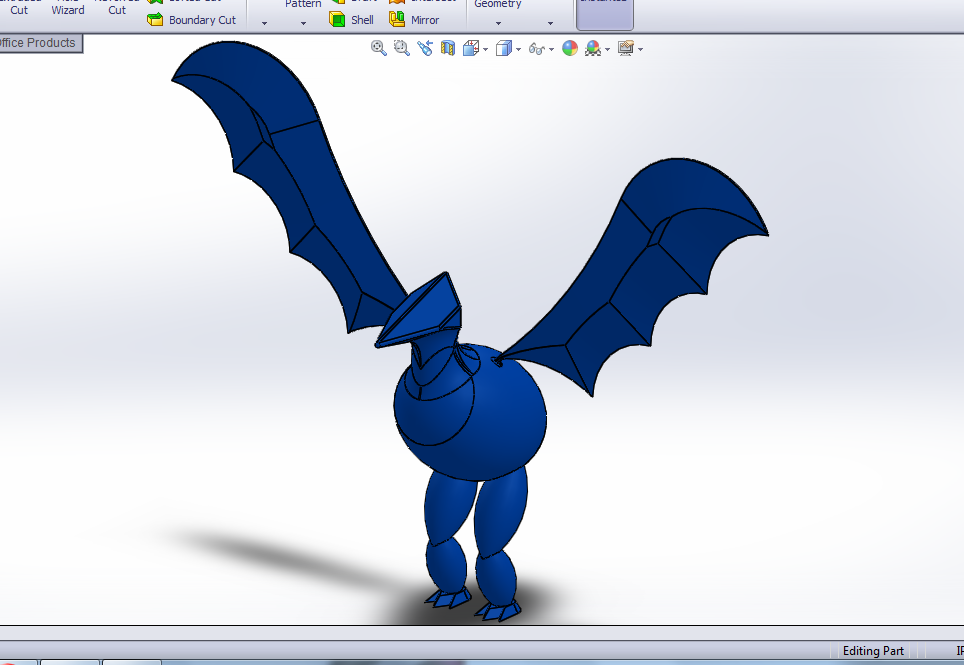
Task: Open the Apply Scene dropdown arrow
Action: click(607, 49)
